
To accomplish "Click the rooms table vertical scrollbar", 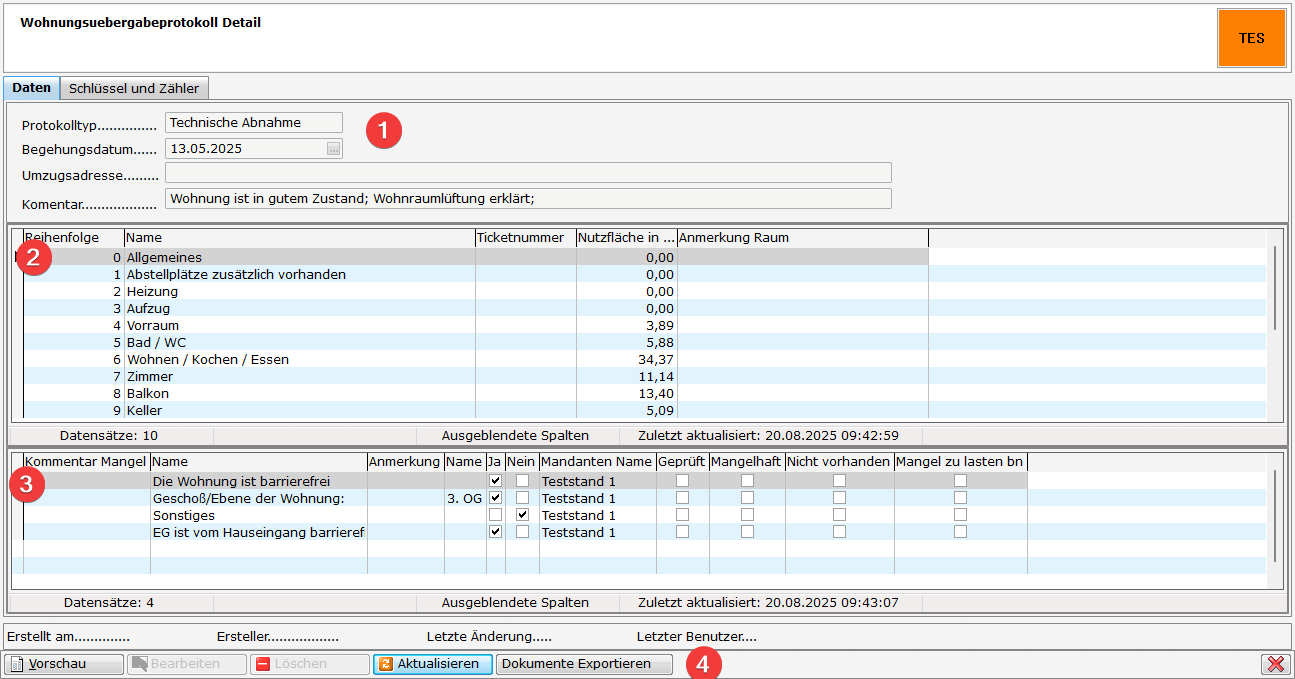I will tap(1274, 290).
